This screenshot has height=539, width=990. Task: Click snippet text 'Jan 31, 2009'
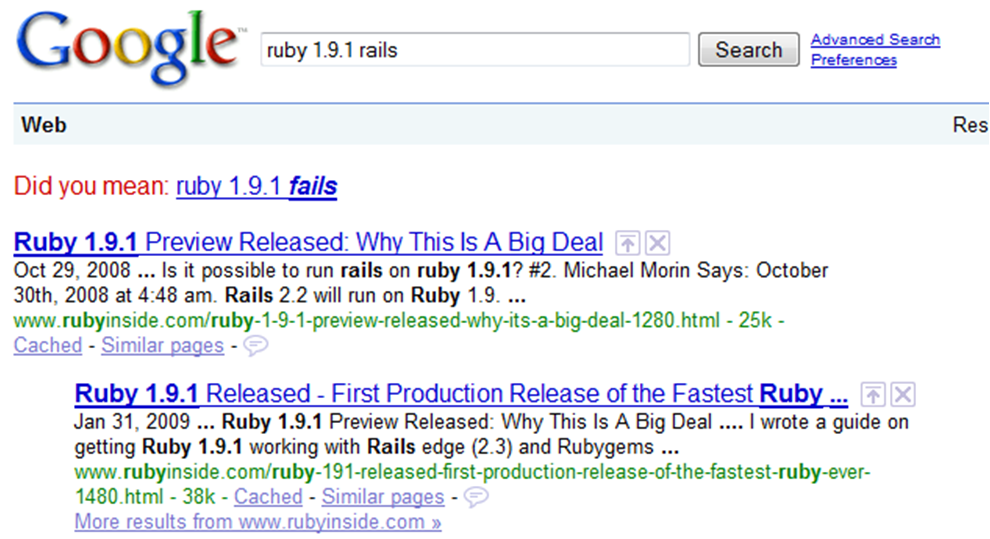132,422
